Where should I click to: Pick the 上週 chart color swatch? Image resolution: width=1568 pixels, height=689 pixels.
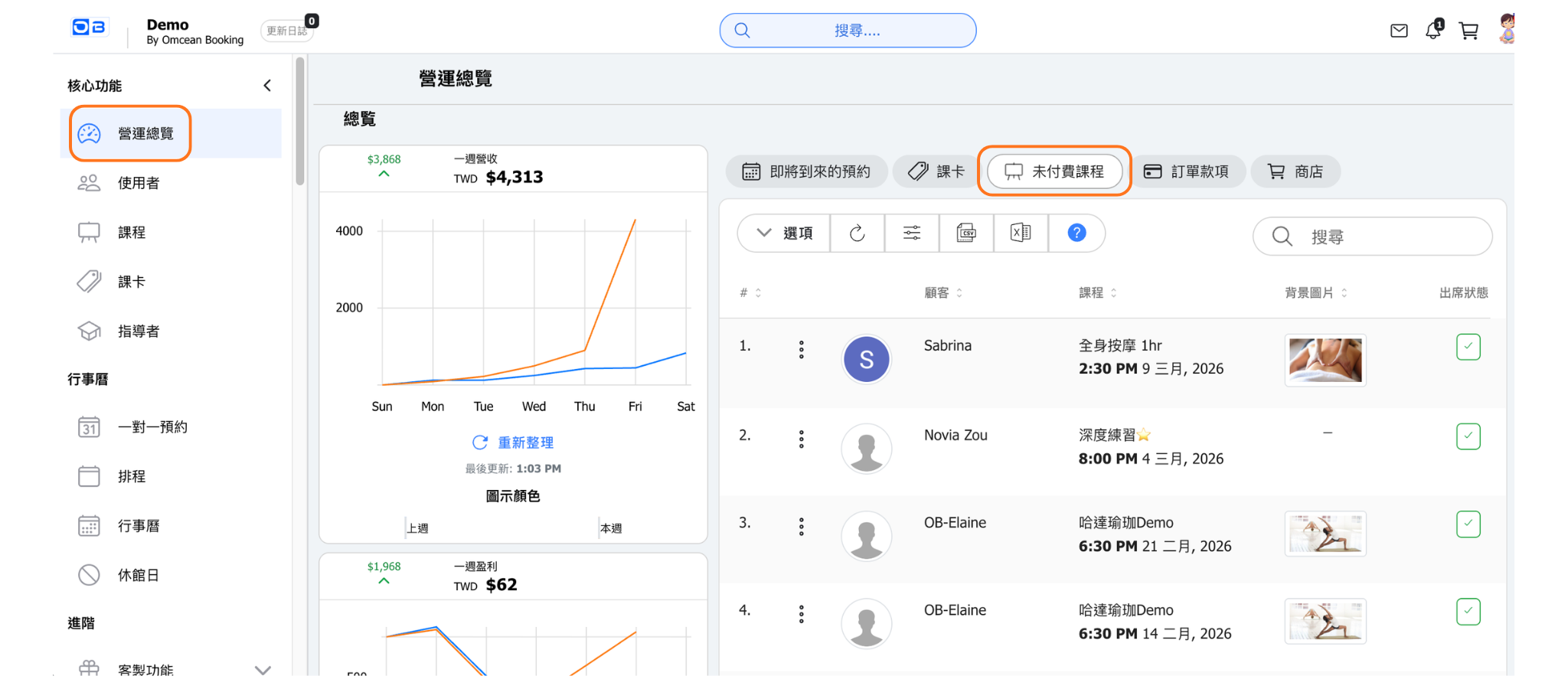coord(417,528)
